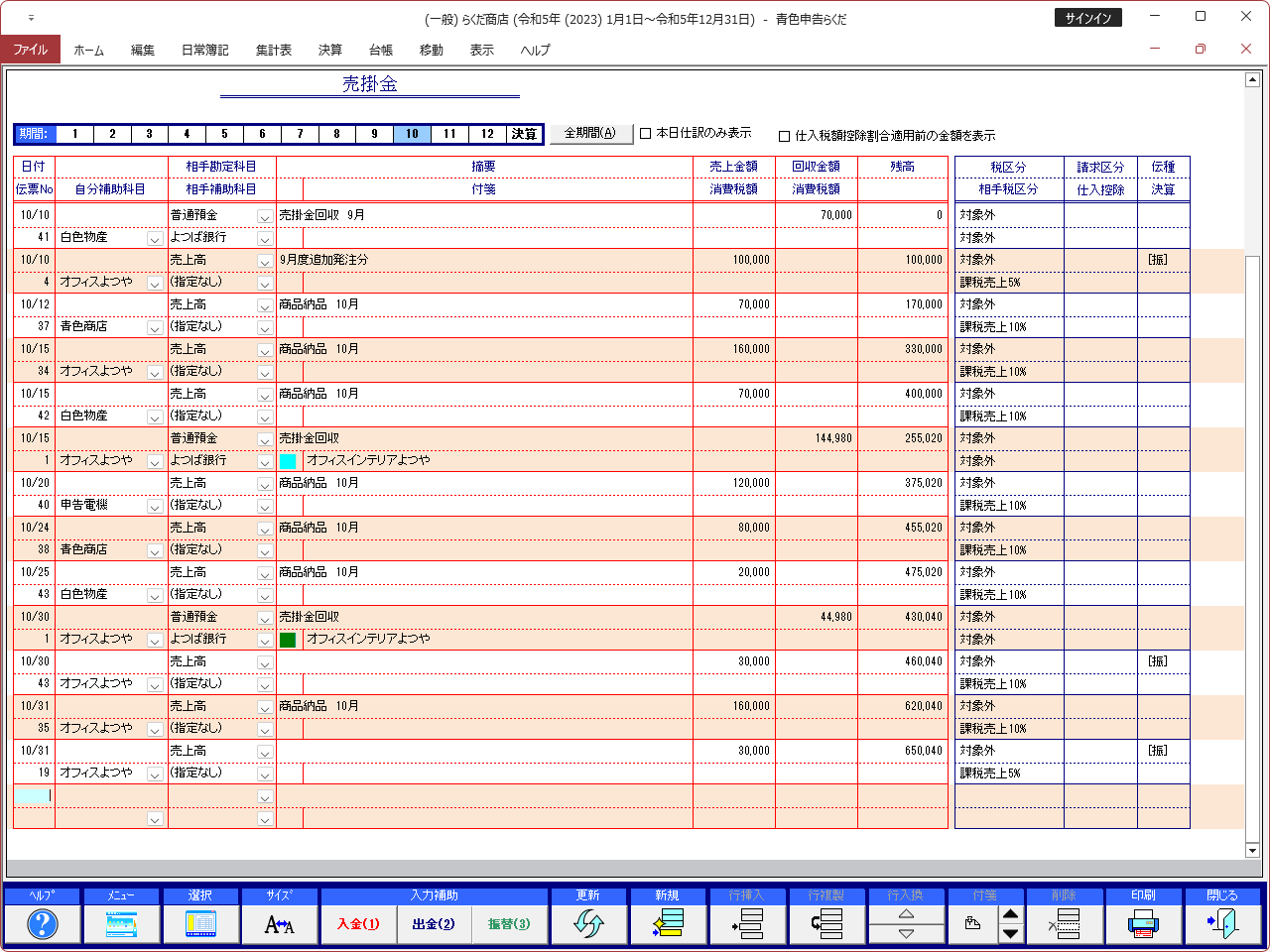Toggle 仕入税額控除割合適用前の金額を表示 checkbox
Image resolution: width=1270 pixels, height=952 pixels.
point(785,136)
